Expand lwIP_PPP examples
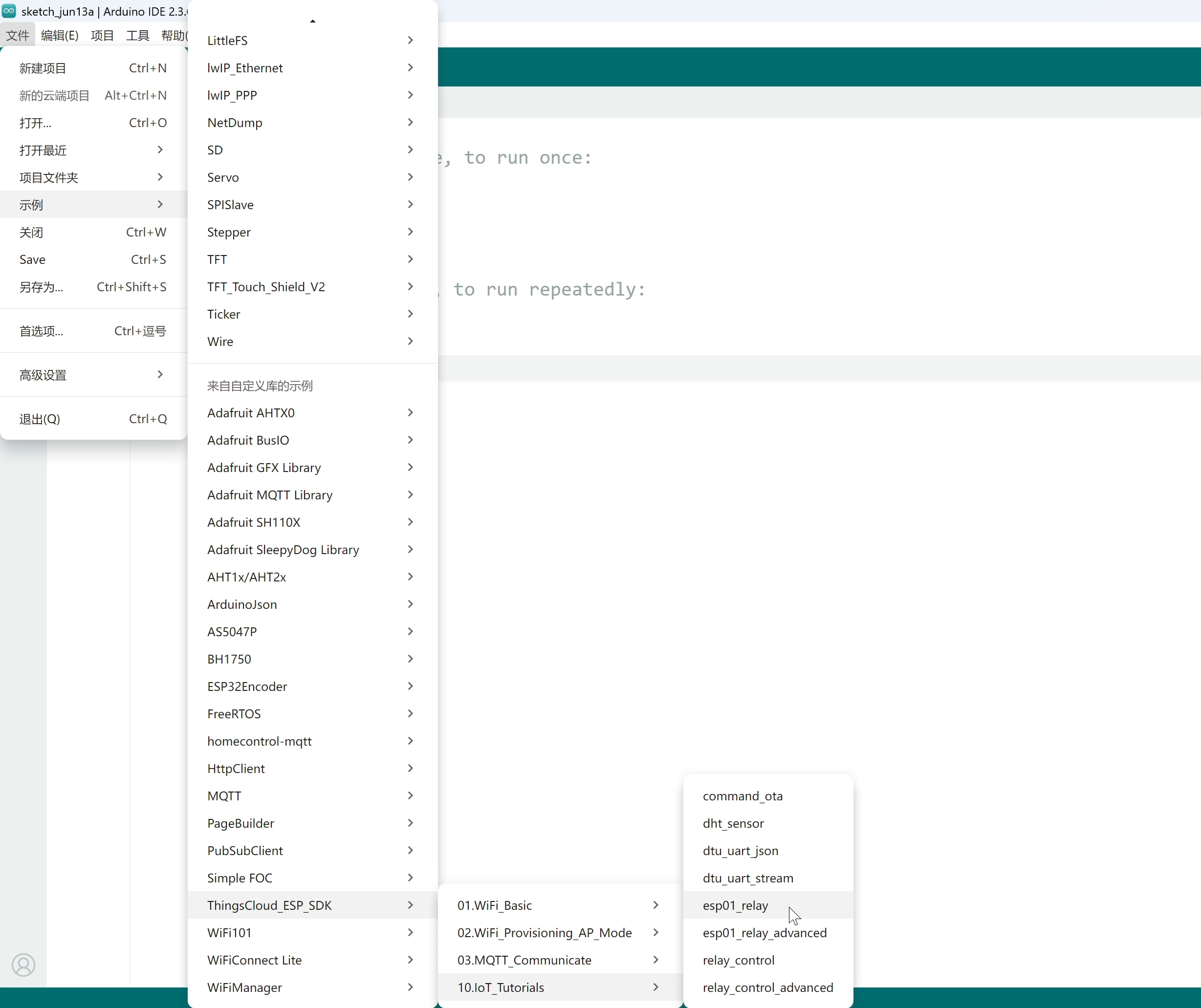Viewport: 1201px width, 1008px height. click(x=313, y=95)
